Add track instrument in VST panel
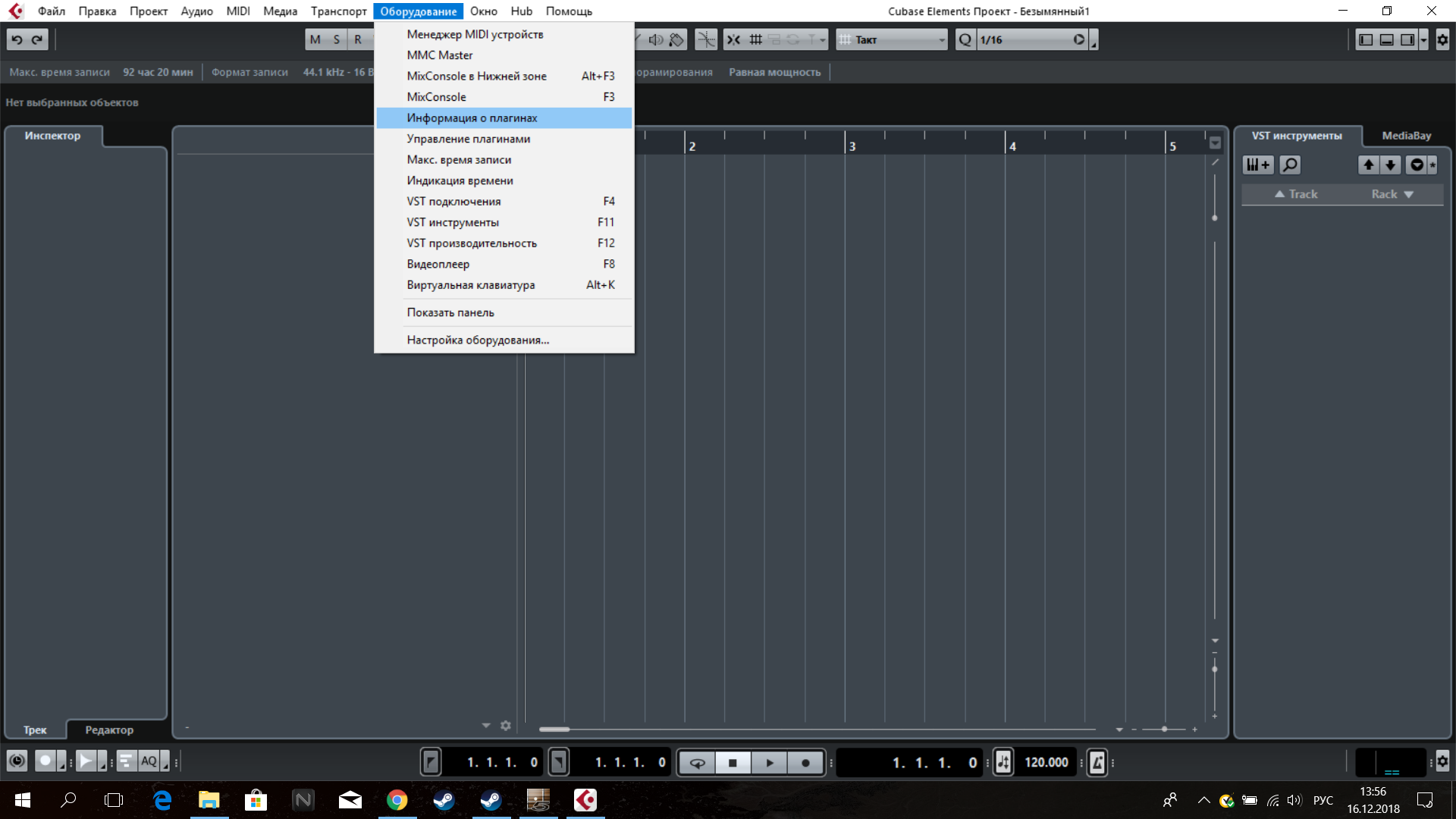 tap(1258, 165)
